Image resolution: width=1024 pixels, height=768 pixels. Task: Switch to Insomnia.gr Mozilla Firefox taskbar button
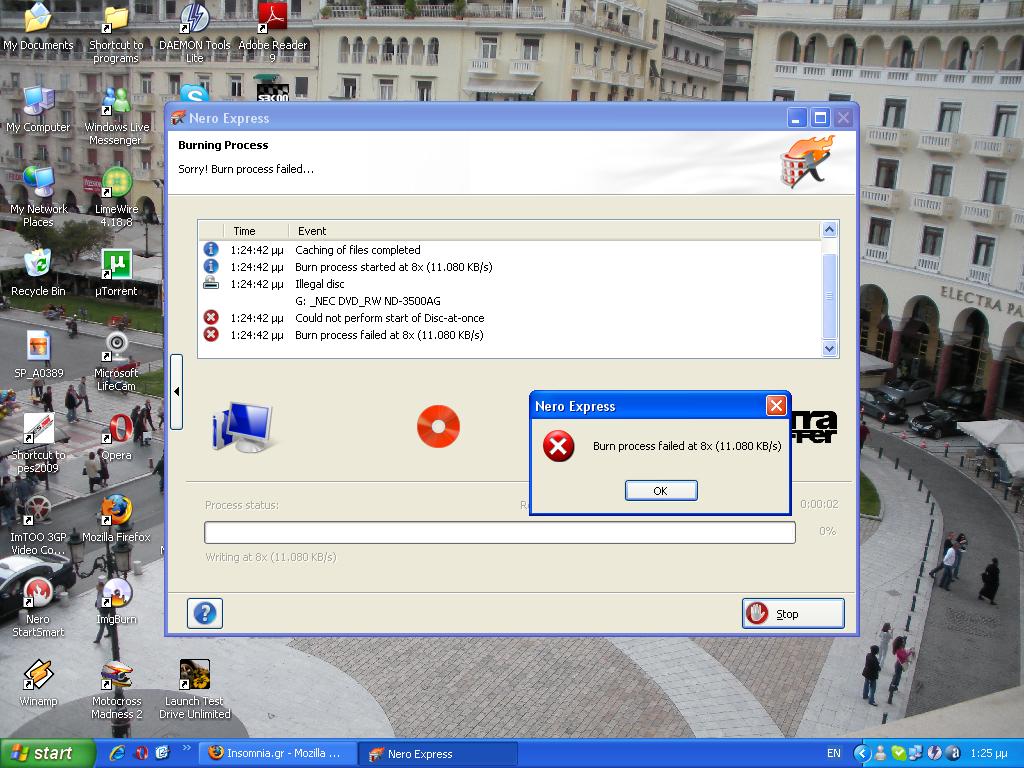point(277,754)
